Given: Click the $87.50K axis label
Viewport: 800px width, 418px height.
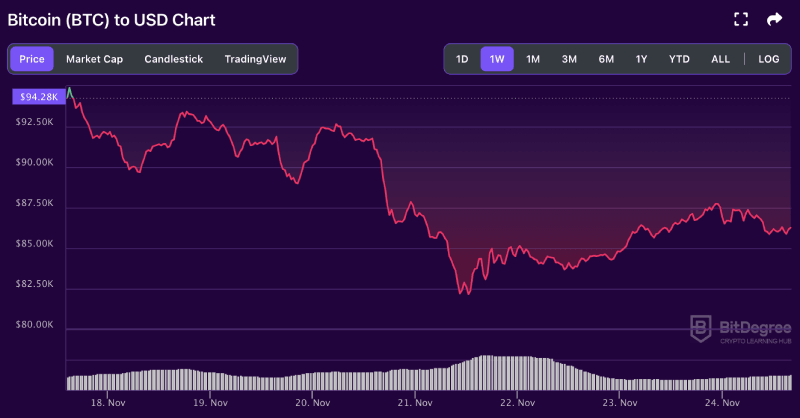Looking at the screenshot, I should [34, 203].
